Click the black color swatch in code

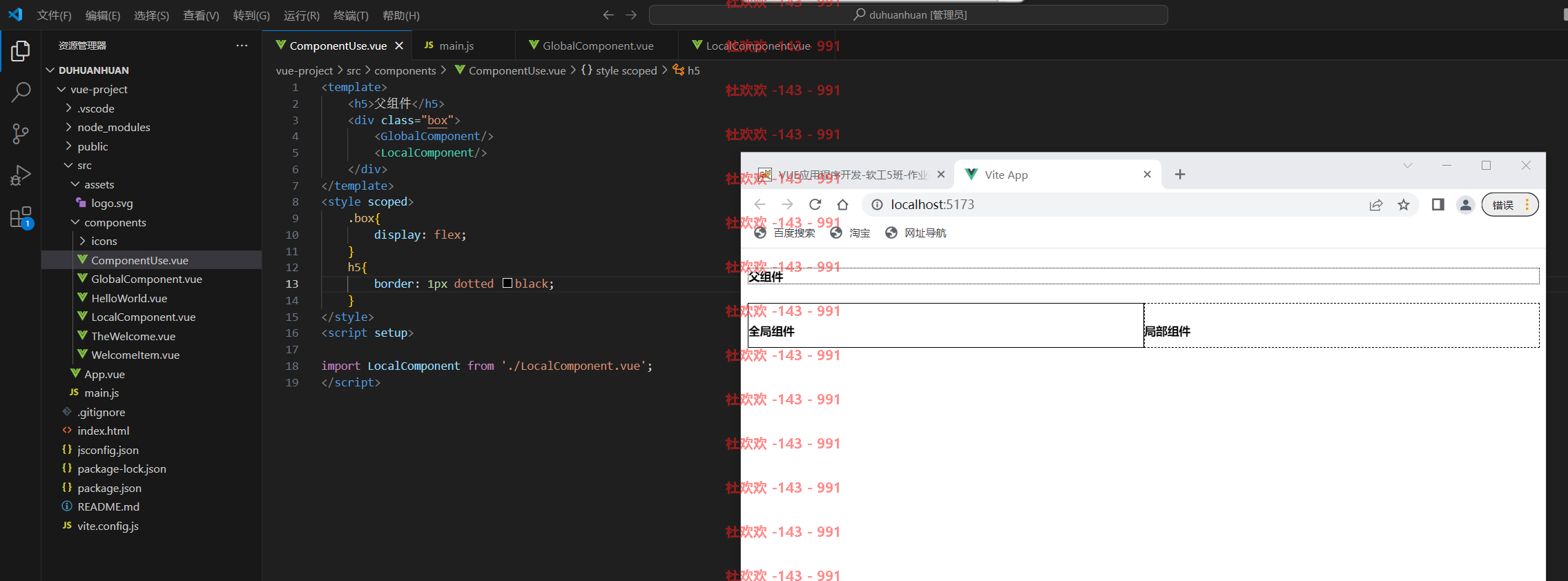(507, 283)
